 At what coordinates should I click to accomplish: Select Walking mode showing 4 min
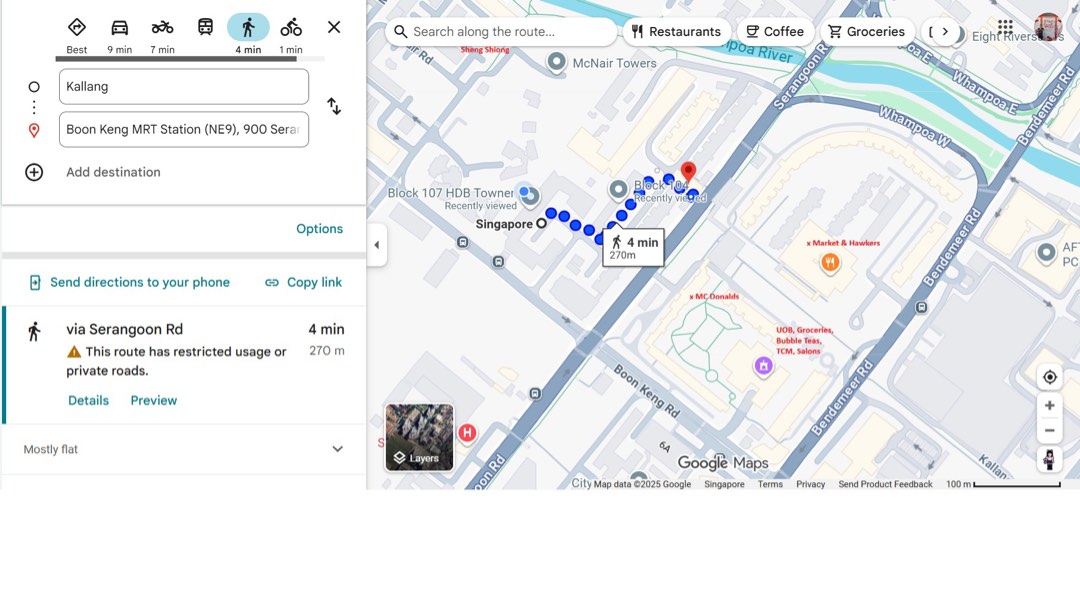coord(248,35)
